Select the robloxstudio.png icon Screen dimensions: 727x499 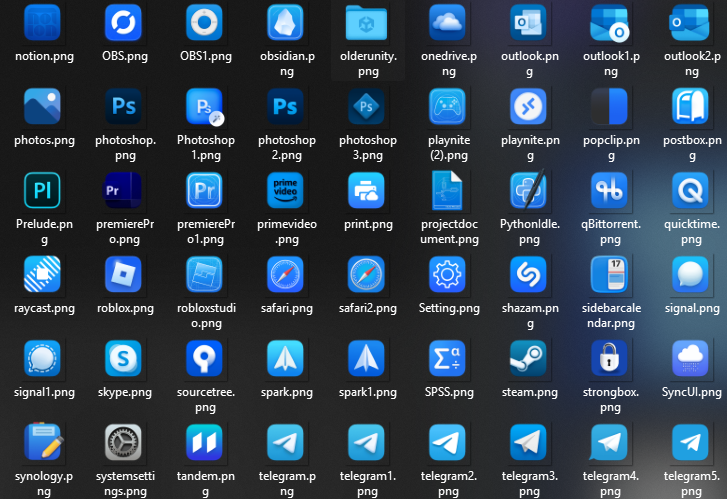(204, 274)
